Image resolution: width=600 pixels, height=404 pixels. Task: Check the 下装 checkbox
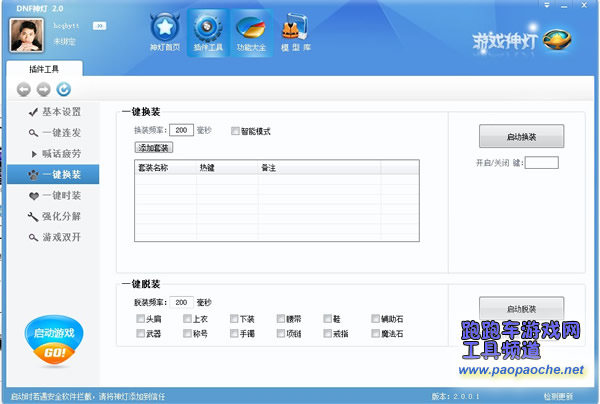pos(234,318)
